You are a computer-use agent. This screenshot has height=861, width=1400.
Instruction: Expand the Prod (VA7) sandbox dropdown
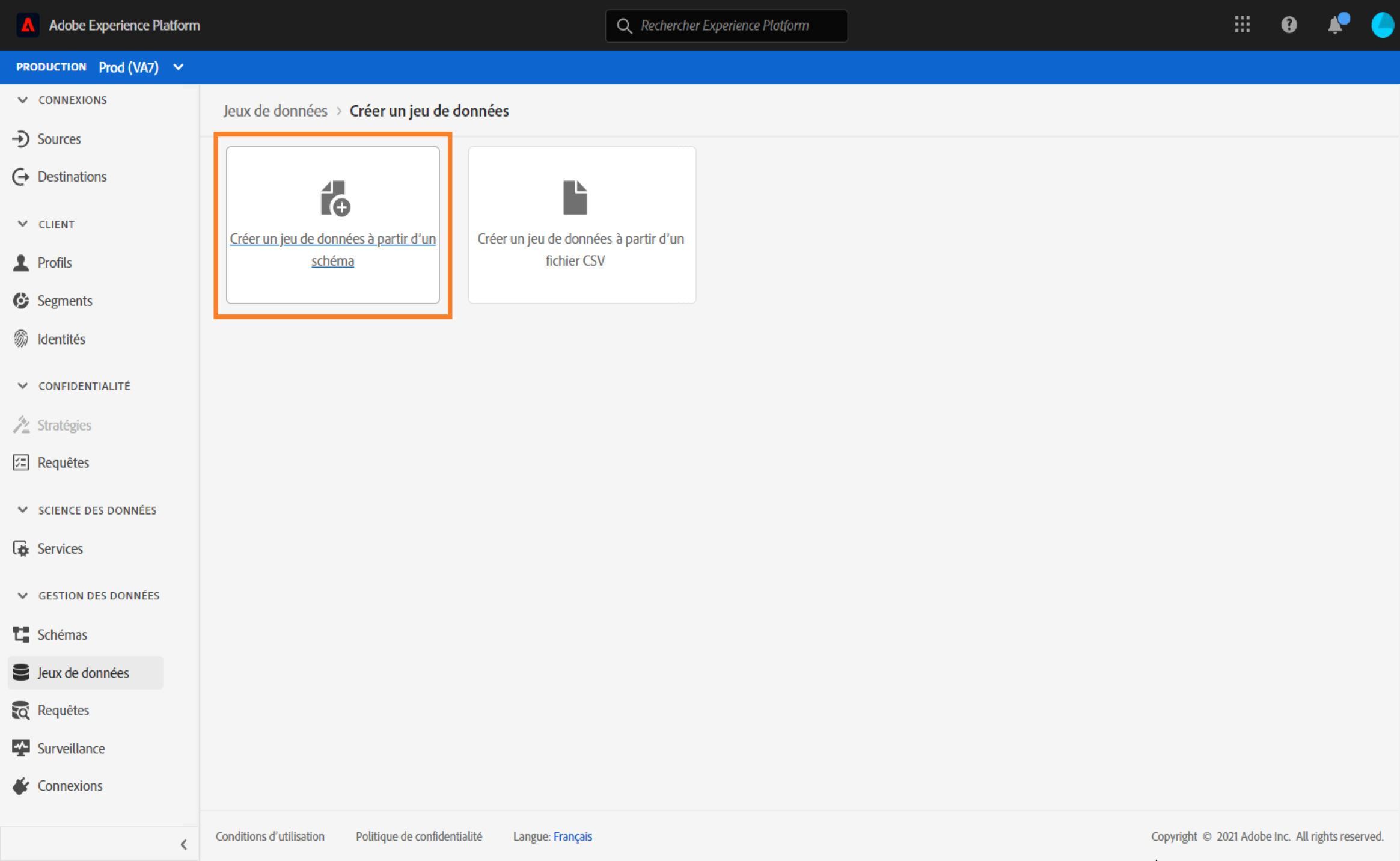[178, 67]
